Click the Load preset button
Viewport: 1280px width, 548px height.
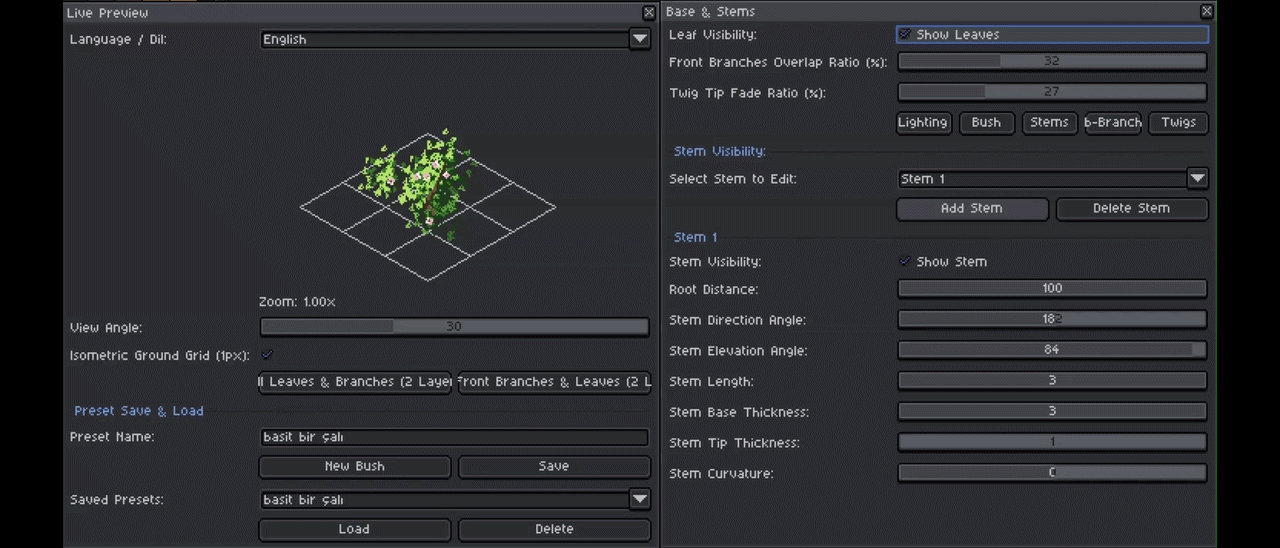click(x=355, y=529)
